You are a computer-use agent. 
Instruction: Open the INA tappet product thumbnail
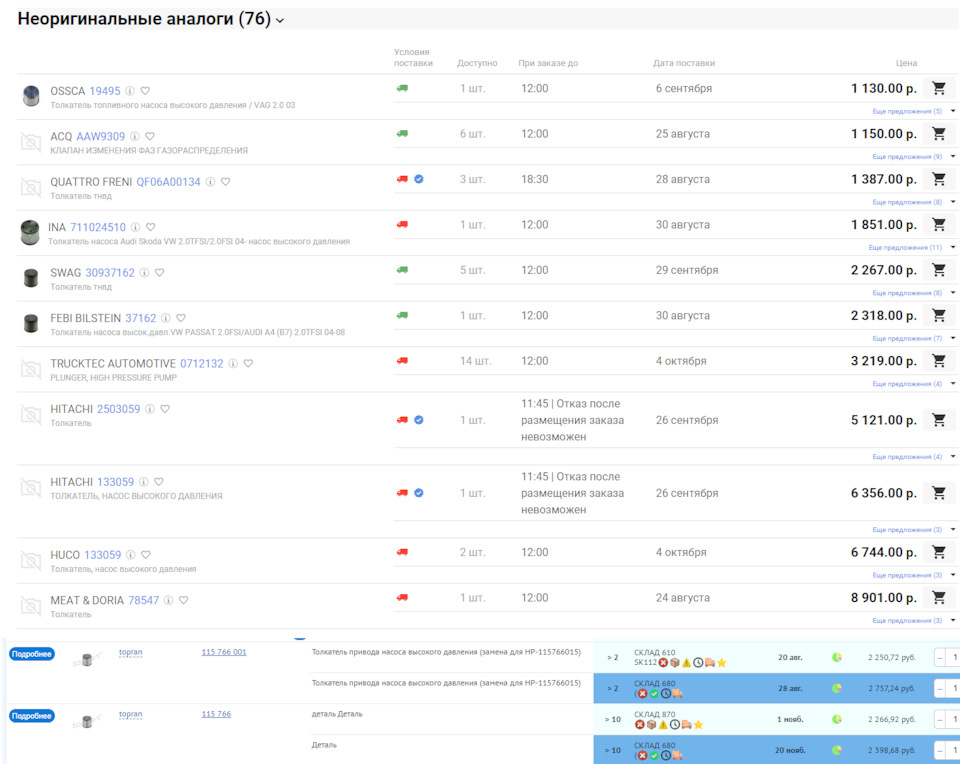29,233
